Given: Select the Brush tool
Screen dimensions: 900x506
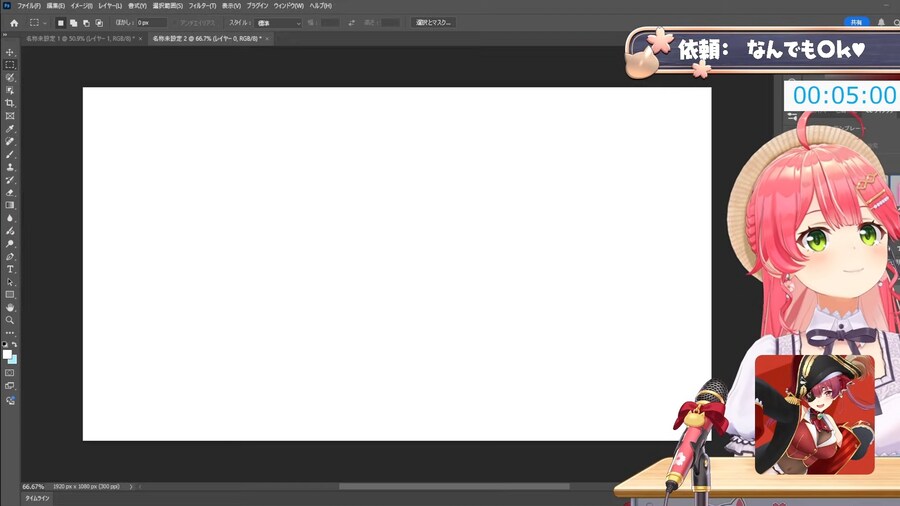Looking at the screenshot, I should point(10,154).
